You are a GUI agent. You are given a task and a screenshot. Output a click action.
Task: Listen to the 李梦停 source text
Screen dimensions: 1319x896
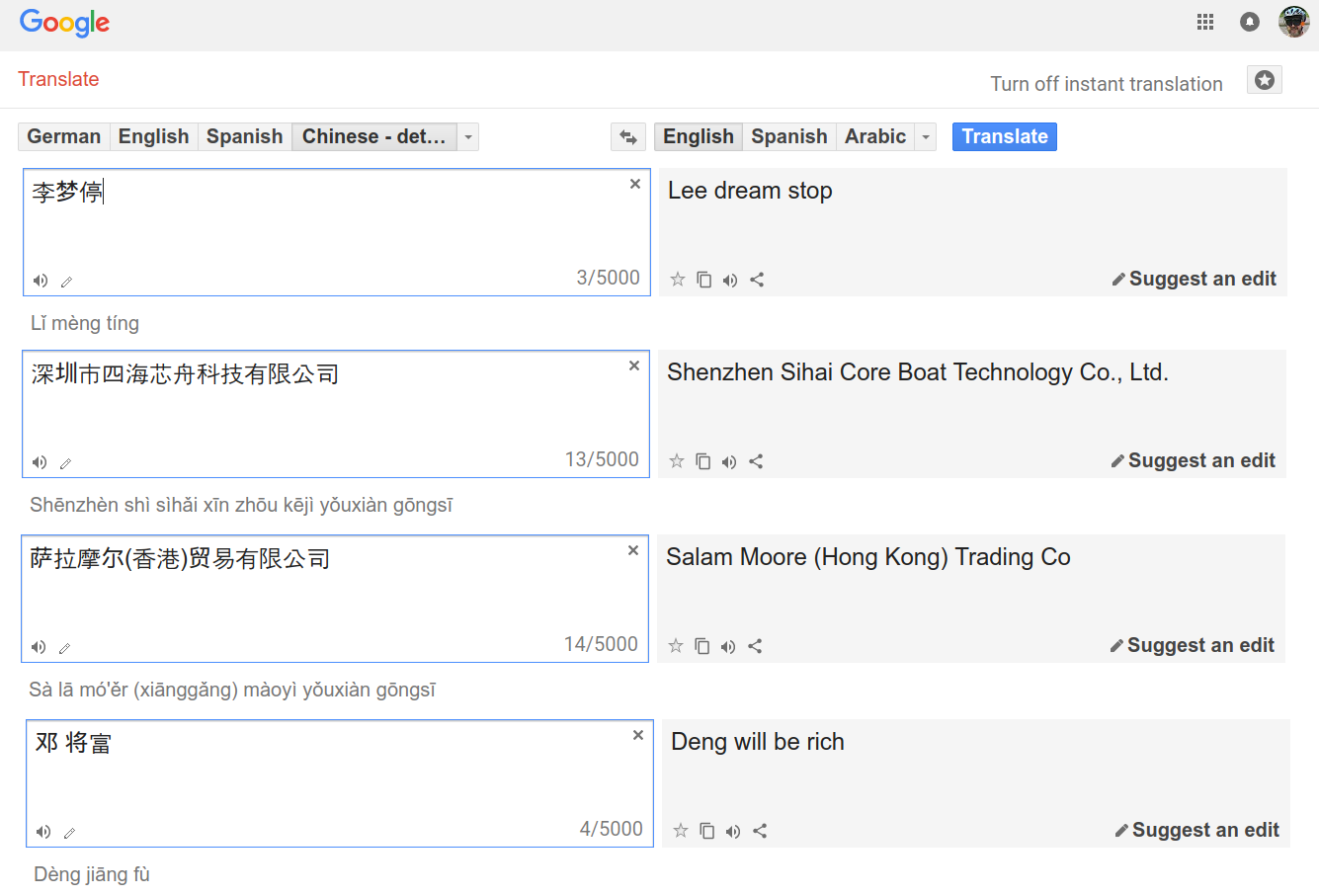pos(41,281)
